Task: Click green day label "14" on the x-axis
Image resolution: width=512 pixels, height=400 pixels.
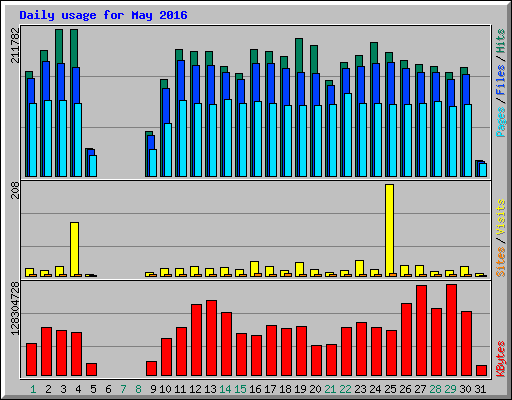Action: pos(225,389)
